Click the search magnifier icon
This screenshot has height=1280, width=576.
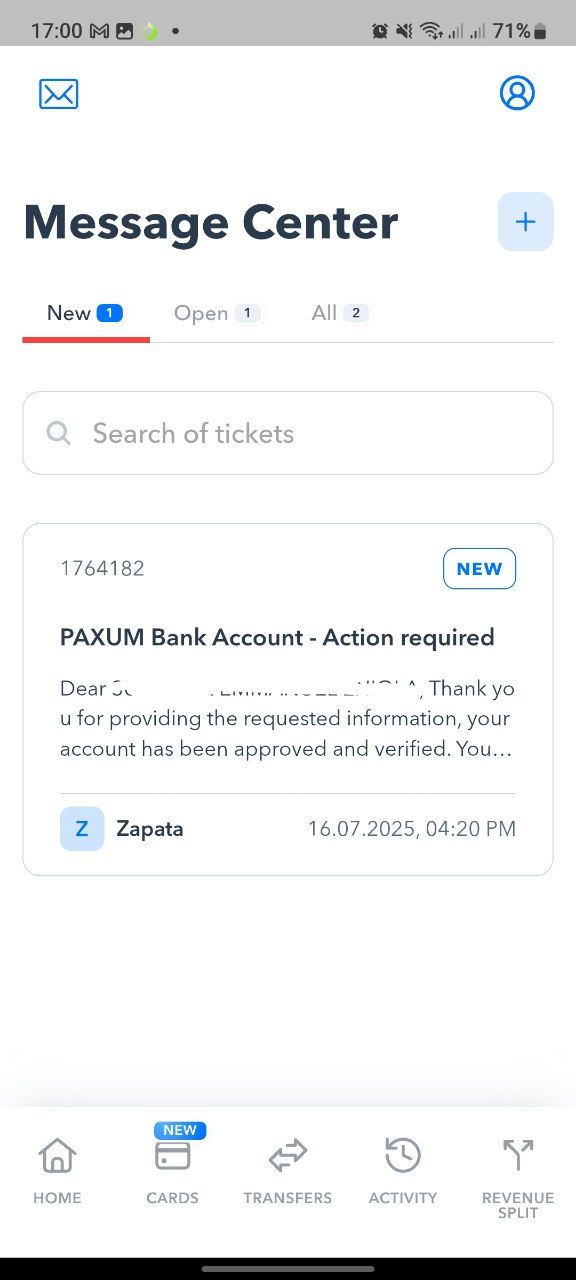[59, 433]
